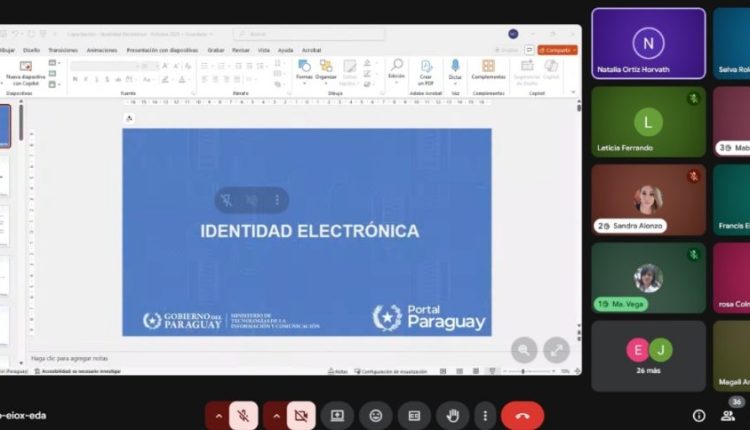Click the '26 más' participants tile

click(648, 356)
